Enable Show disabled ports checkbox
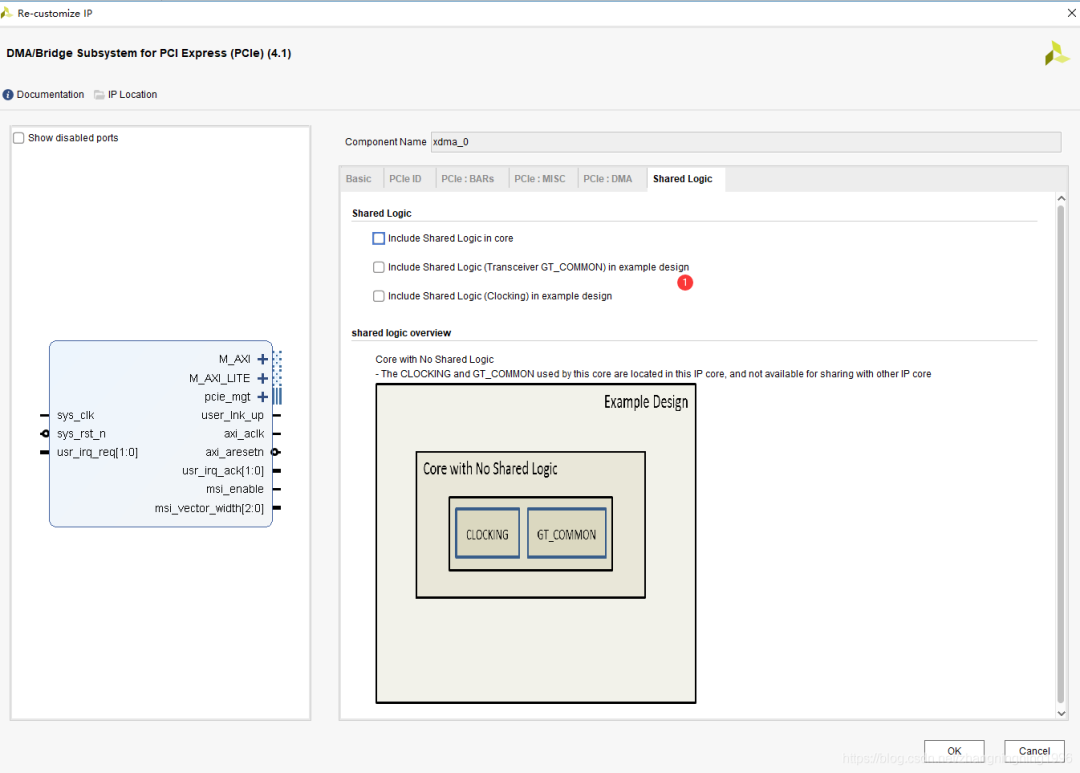Image resolution: width=1080 pixels, height=773 pixels. [19, 138]
